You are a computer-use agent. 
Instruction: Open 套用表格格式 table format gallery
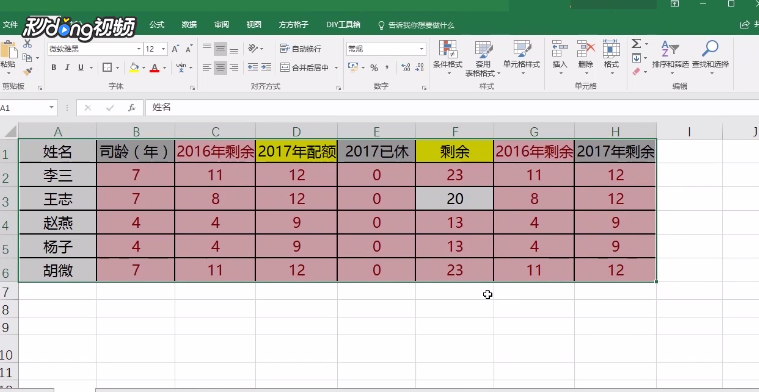pos(483,58)
